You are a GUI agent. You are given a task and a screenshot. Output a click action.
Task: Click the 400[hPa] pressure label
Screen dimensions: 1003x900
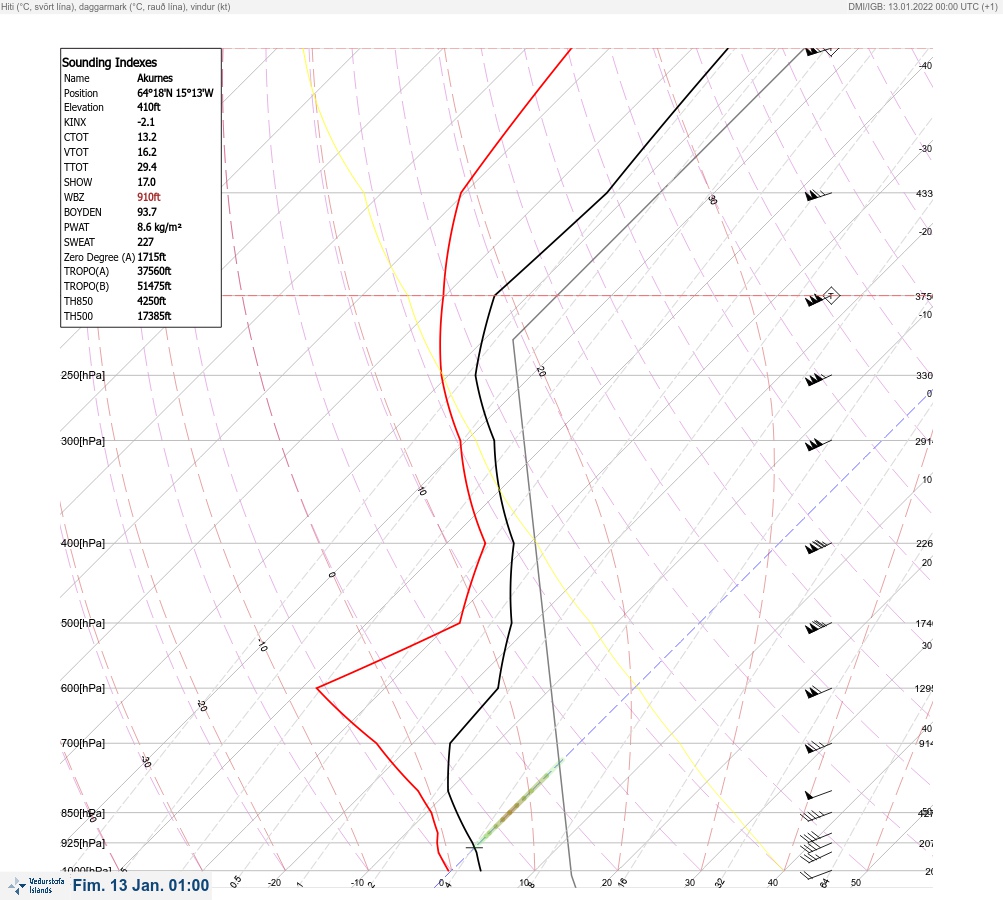click(x=83, y=543)
